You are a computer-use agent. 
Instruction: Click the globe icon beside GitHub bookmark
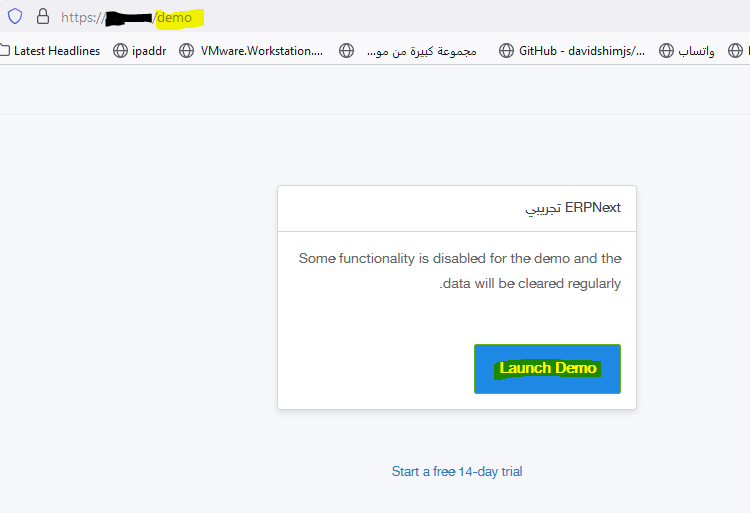(506, 50)
